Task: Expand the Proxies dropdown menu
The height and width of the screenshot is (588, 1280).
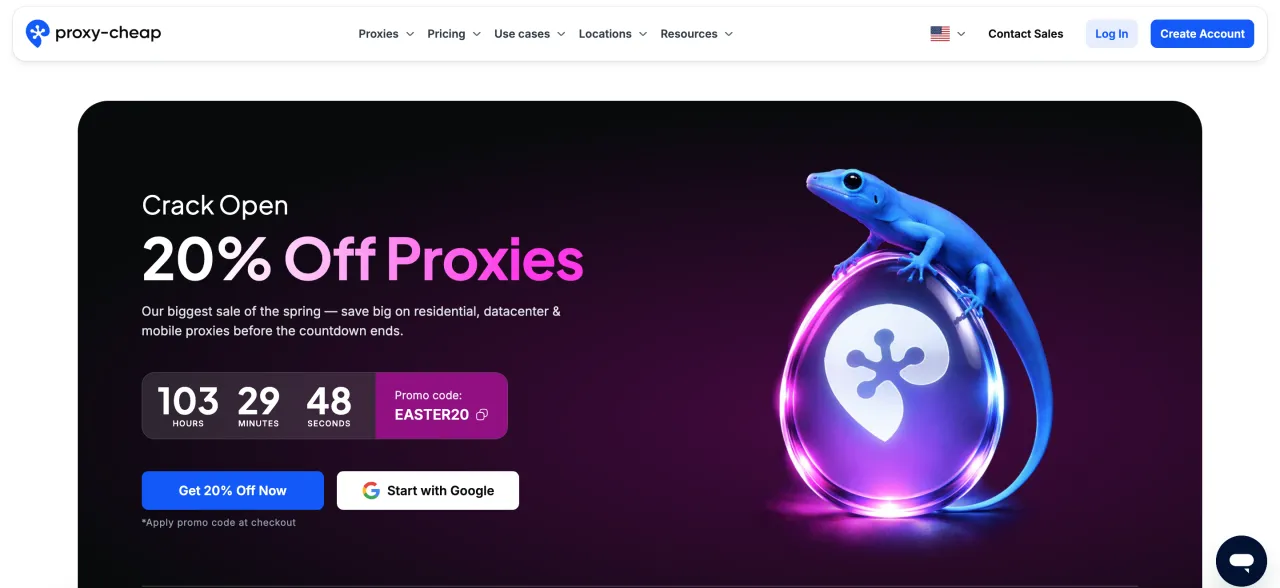Action: (x=386, y=34)
